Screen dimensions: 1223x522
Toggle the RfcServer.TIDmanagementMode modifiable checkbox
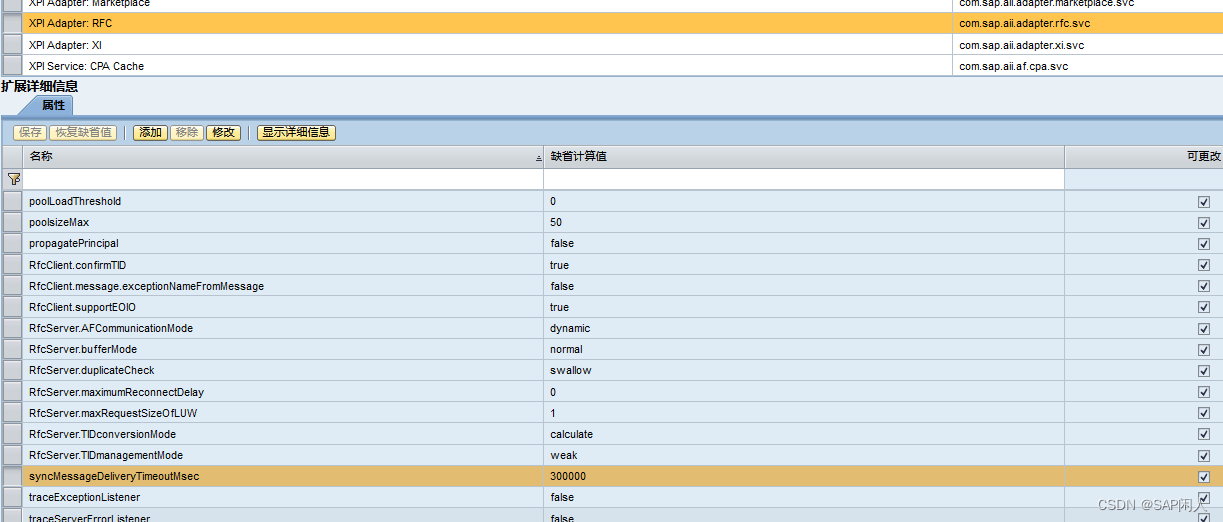pyautogui.click(x=1204, y=455)
